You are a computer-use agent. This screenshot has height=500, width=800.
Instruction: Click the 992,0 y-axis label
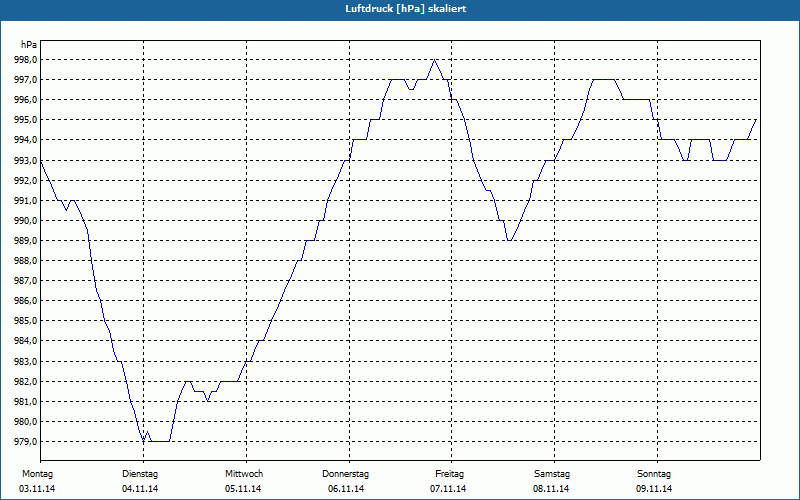26,181
